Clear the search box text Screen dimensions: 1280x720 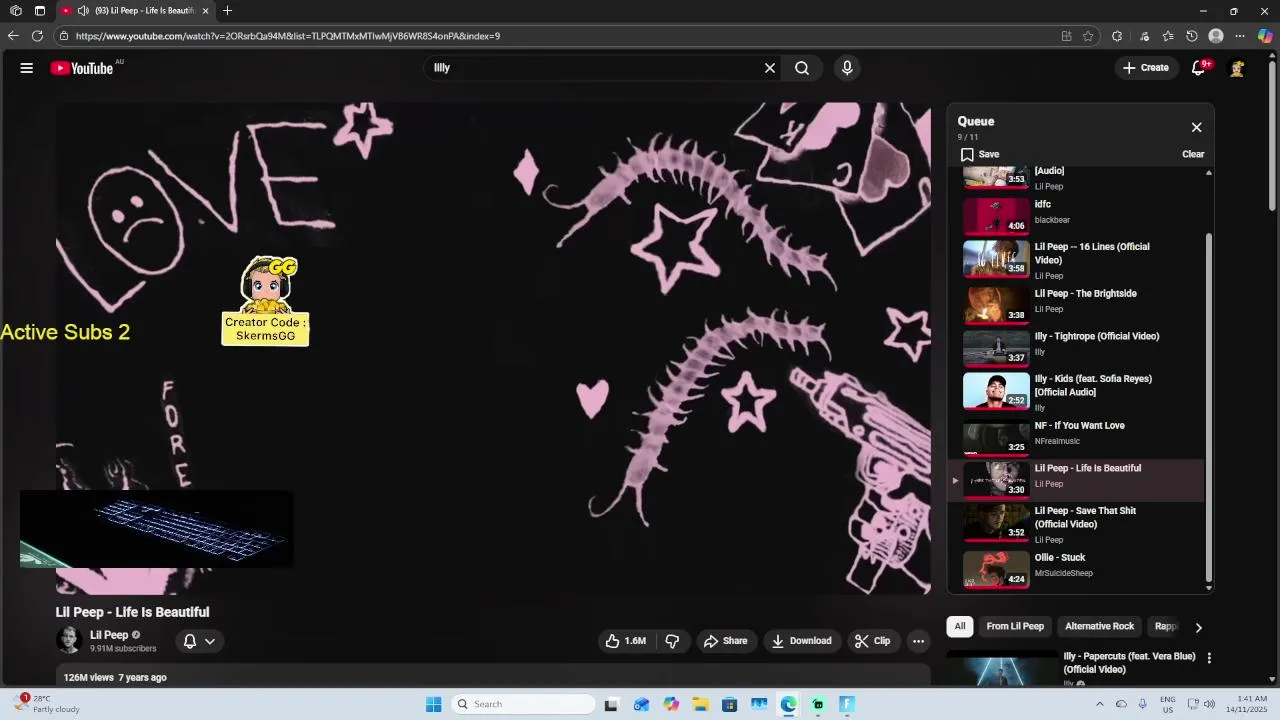coord(770,68)
